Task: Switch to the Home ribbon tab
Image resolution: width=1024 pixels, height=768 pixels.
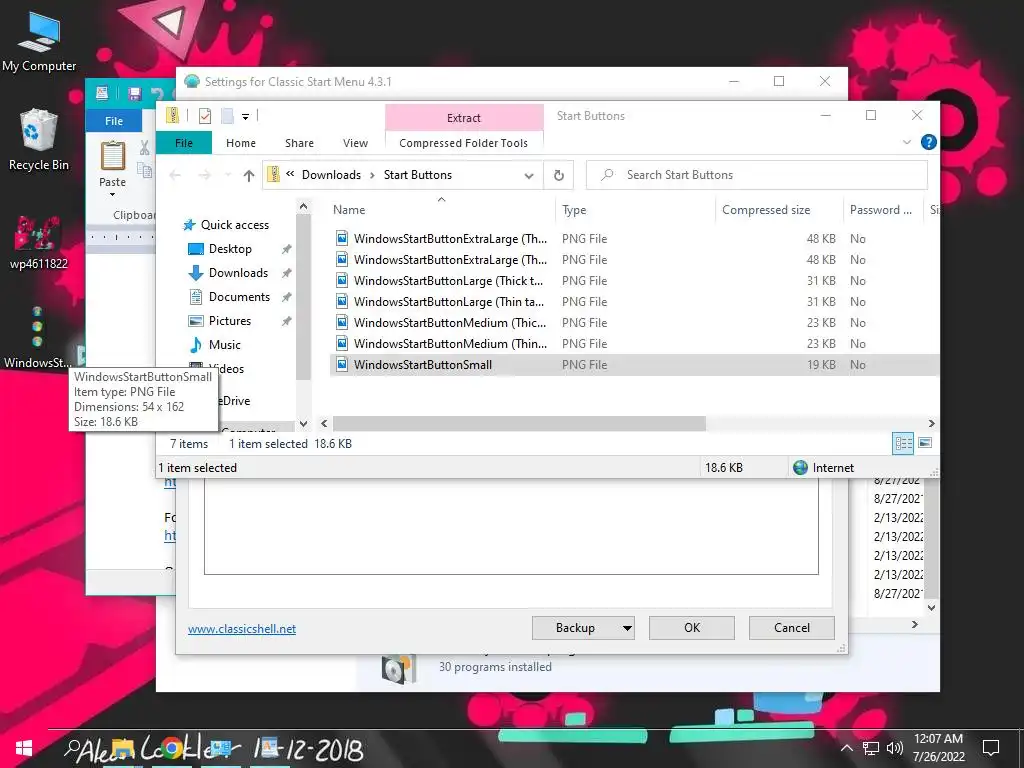Action: pos(241,142)
